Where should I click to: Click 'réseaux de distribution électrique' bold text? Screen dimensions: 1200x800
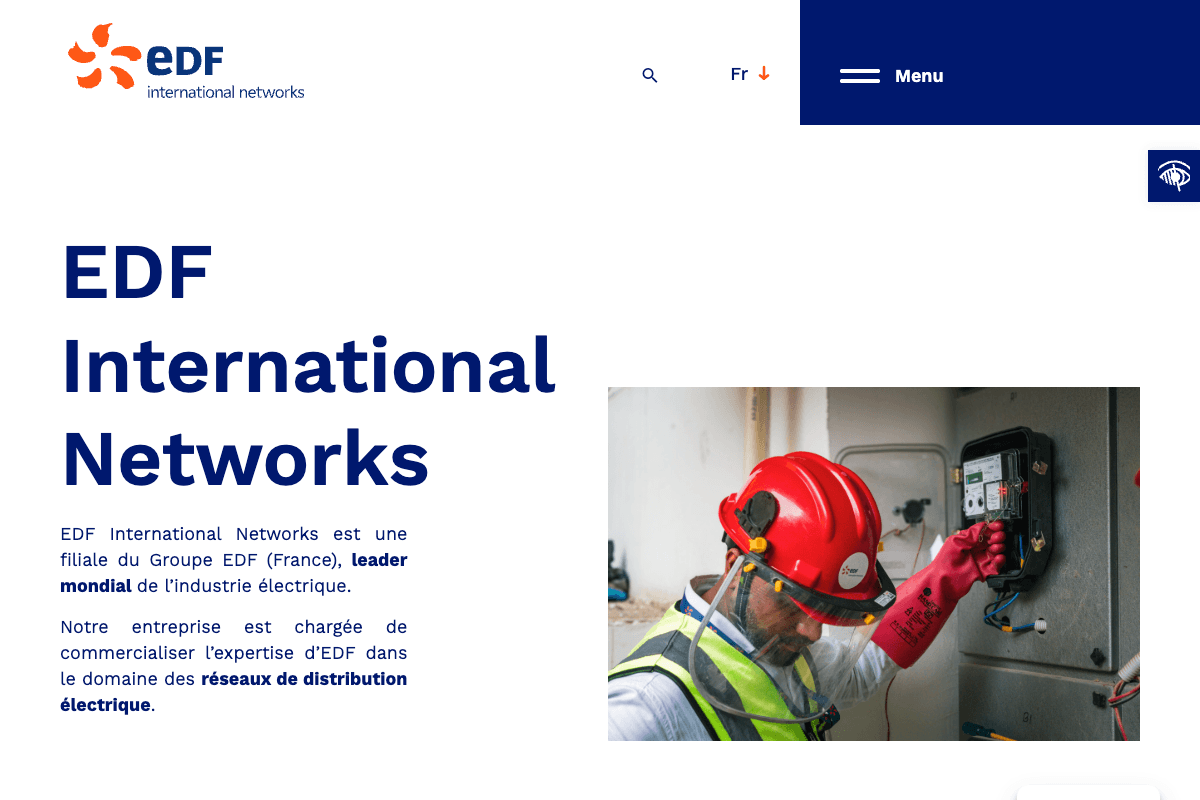click(303, 679)
